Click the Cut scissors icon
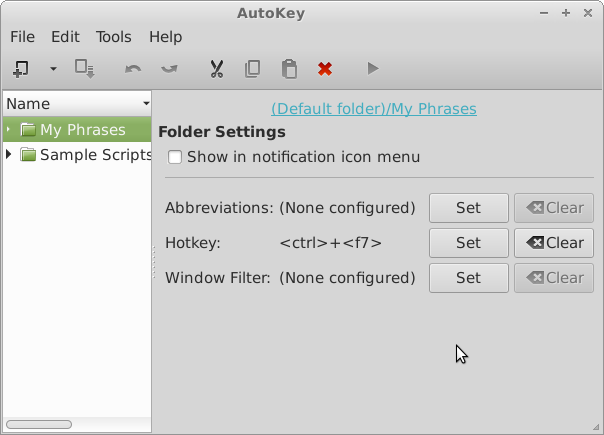604x435 pixels. click(x=217, y=69)
